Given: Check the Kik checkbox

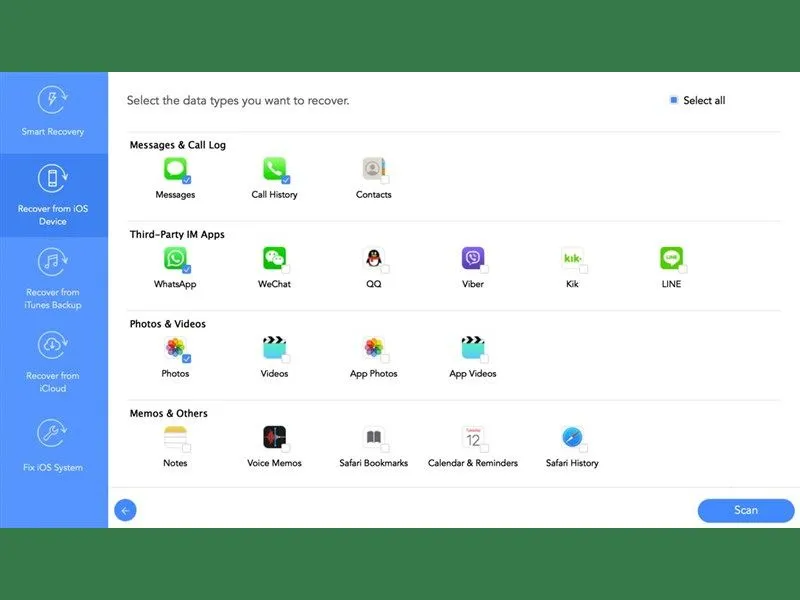Looking at the screenshot, I should click(x=584, y=269).
